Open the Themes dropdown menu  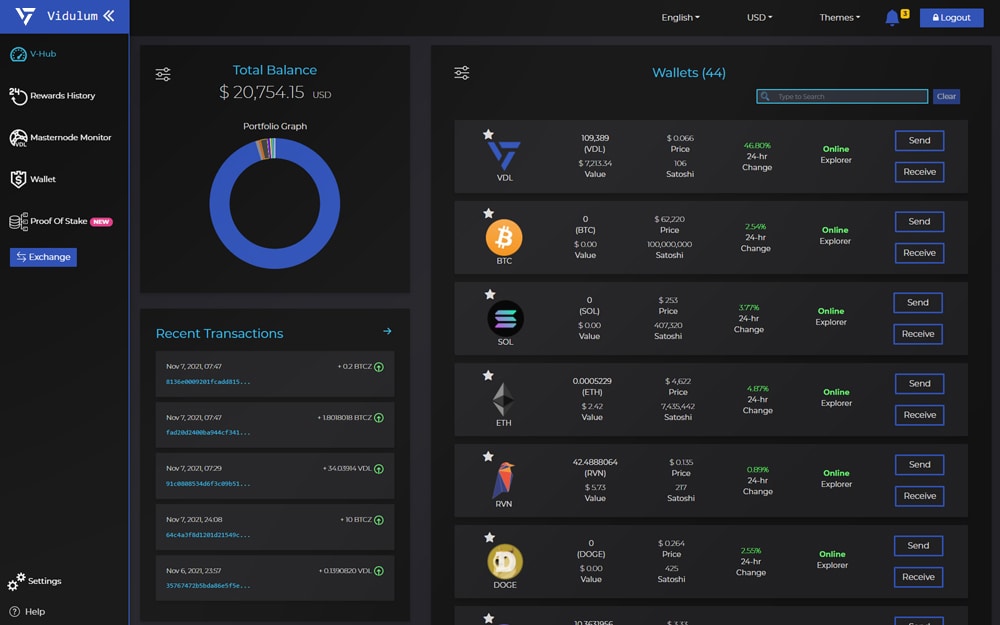pos(839,18)
